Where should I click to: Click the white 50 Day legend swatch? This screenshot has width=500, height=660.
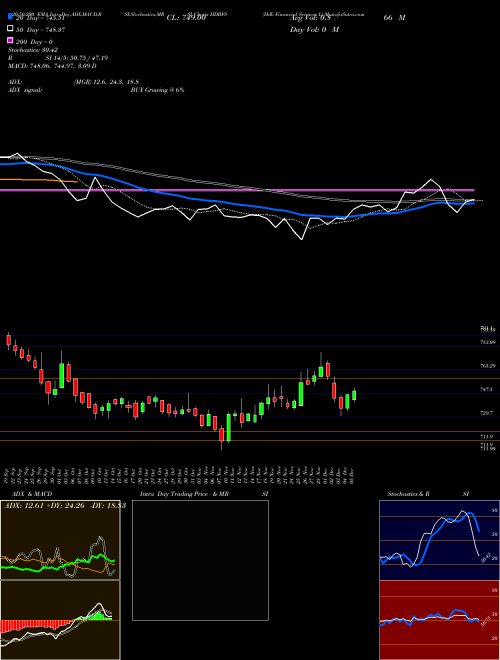point(10,29)
